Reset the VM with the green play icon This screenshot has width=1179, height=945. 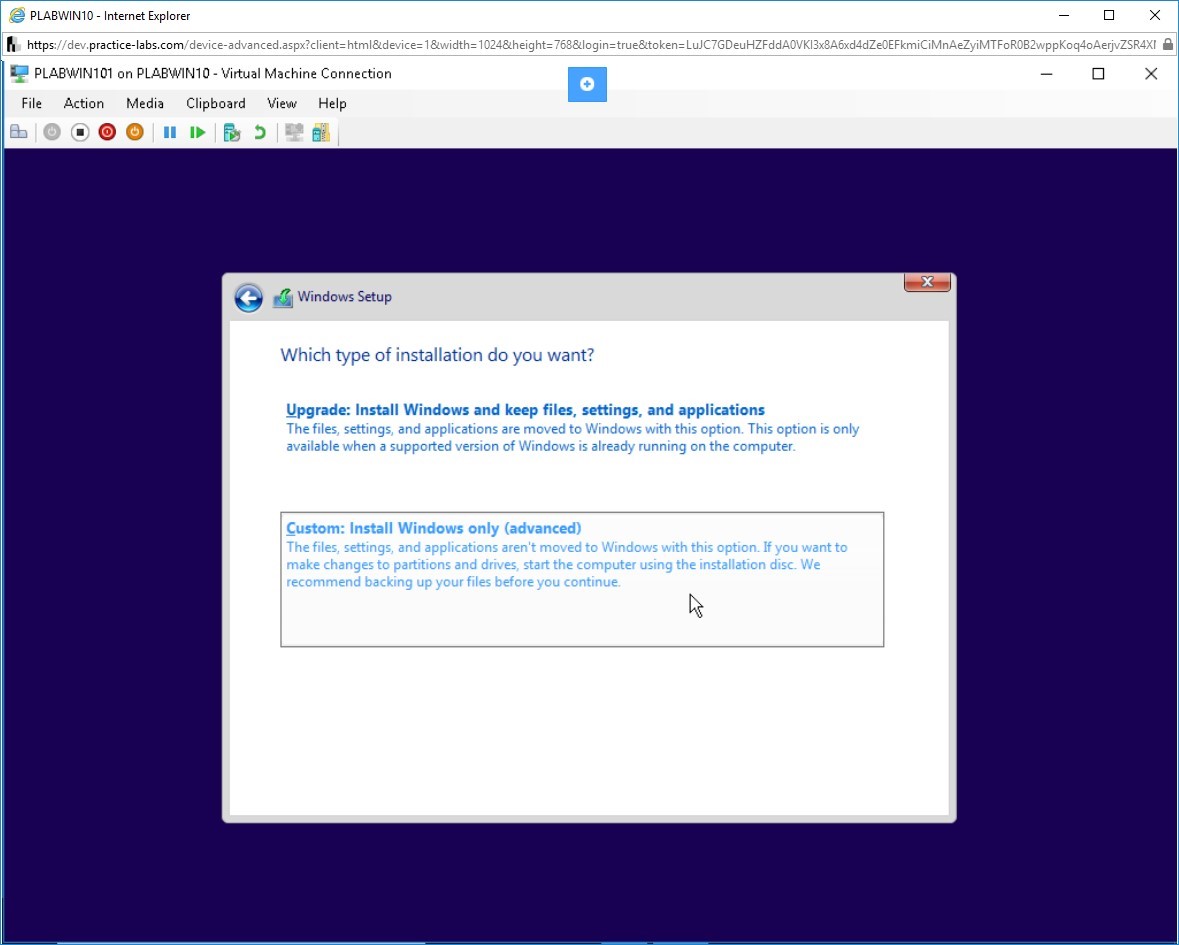coord(198,133)
